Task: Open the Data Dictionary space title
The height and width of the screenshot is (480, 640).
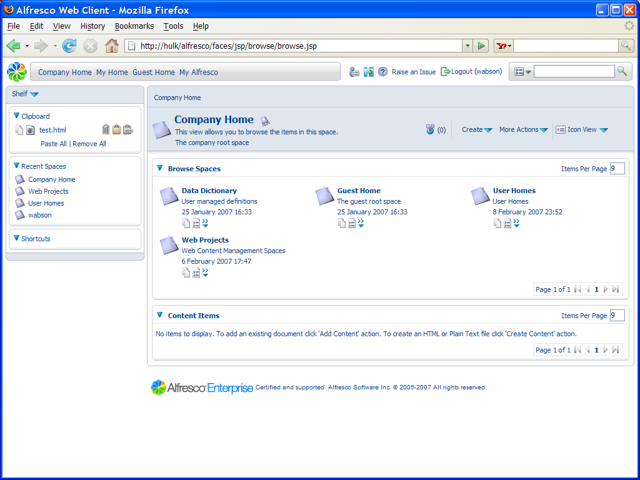Action: coord(209,190)
